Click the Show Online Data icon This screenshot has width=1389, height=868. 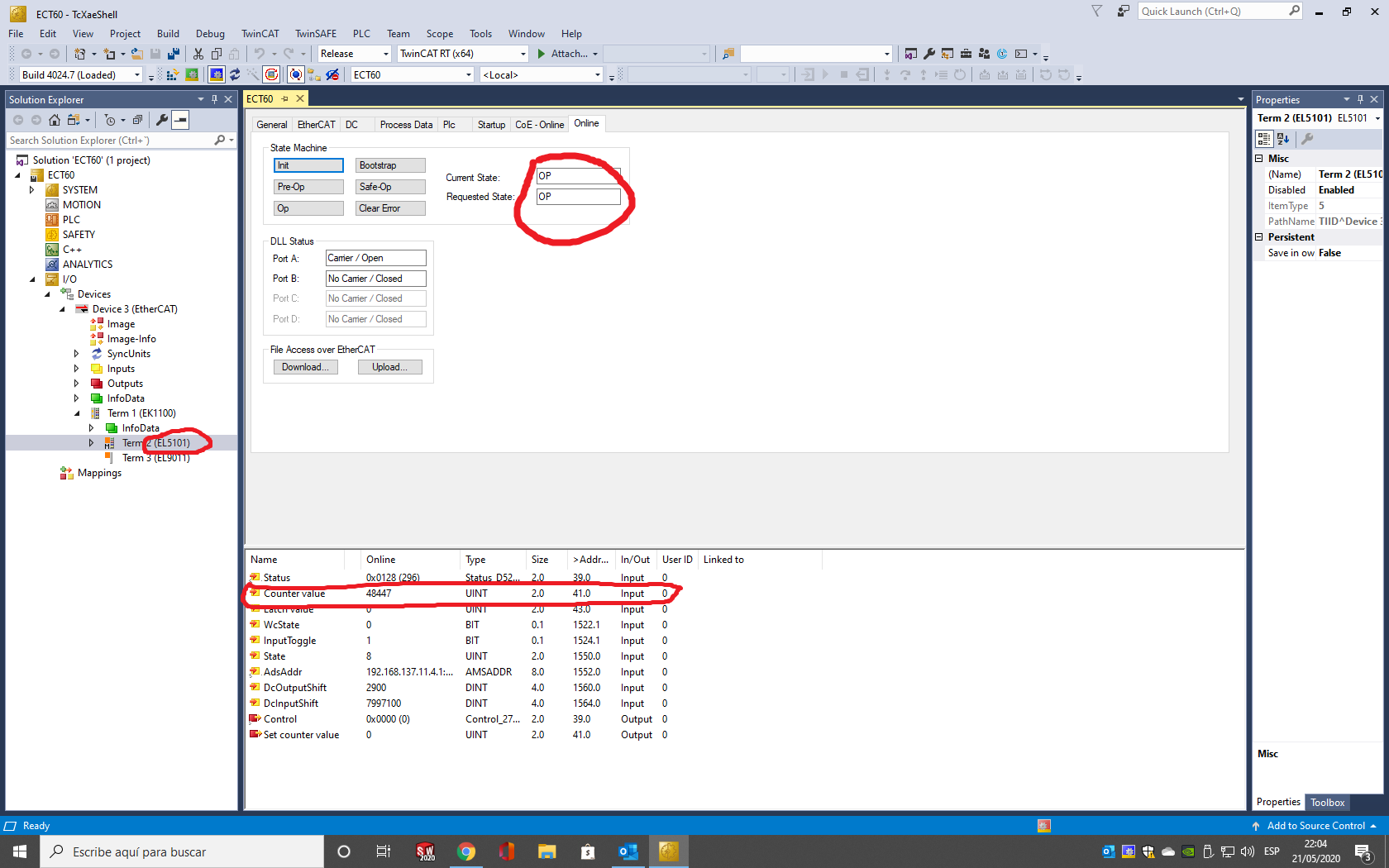click(x=296, y=75)
